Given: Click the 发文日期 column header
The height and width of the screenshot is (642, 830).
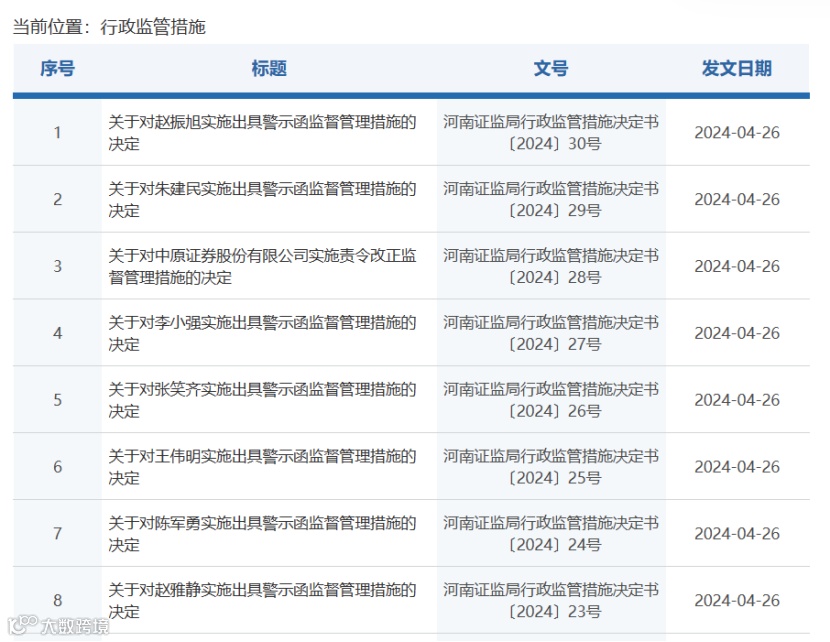Looking at the screenshot, I should pyautogui.click(x=737, y=68).
